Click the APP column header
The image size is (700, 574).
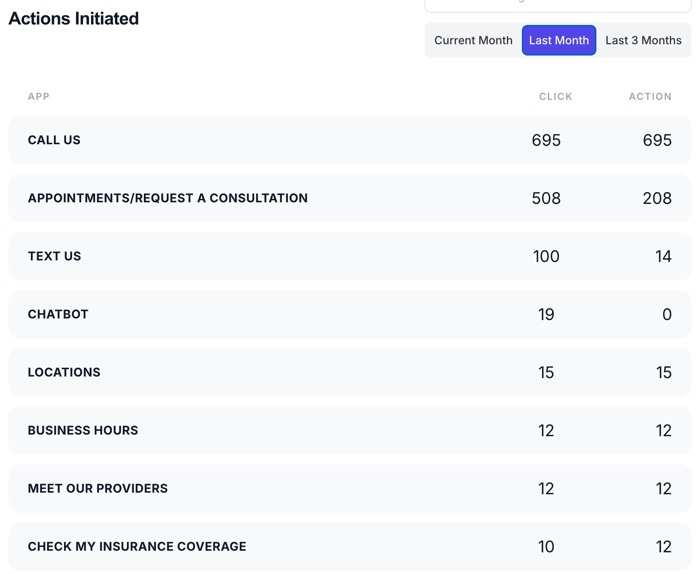pos(39,96)
